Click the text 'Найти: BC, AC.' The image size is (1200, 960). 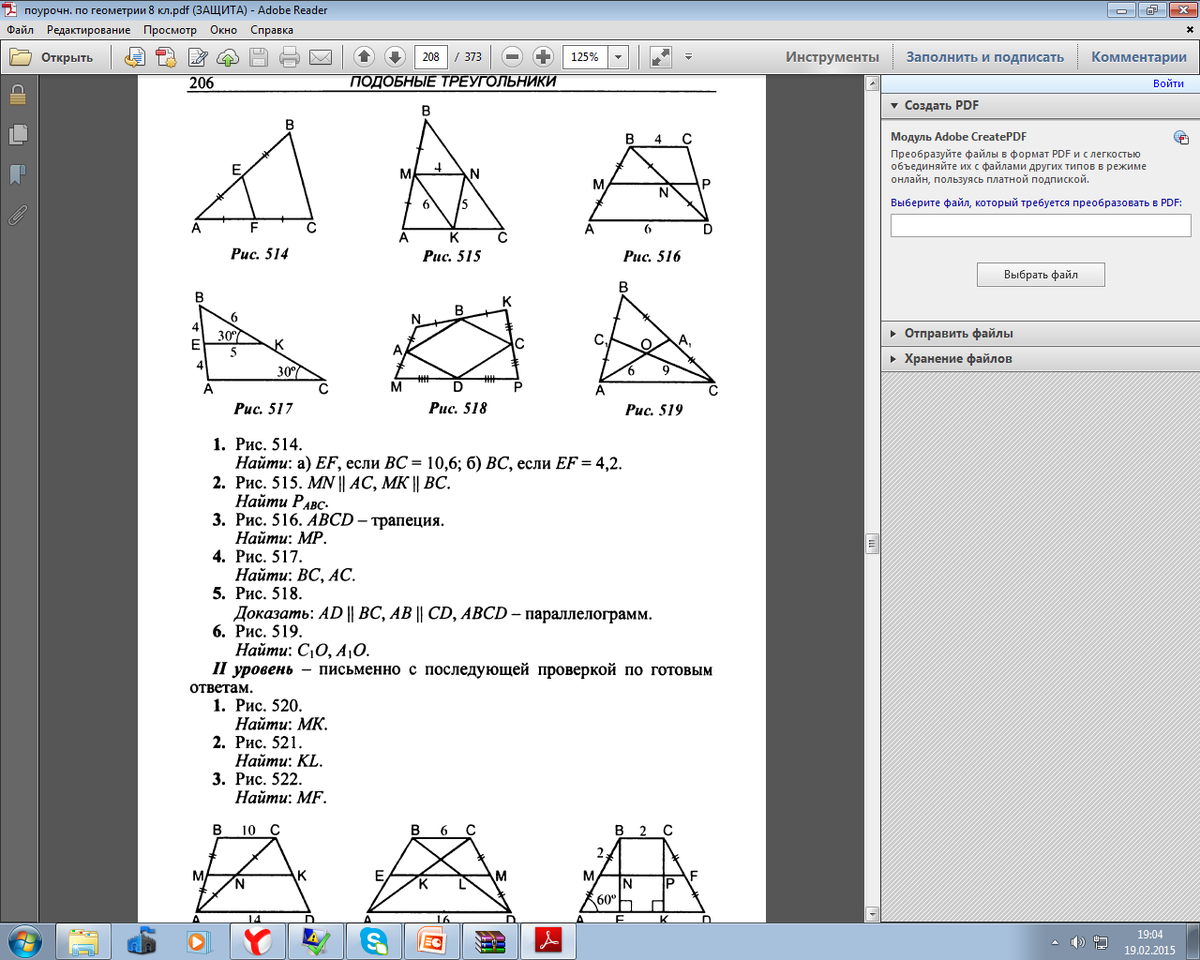coord(296,575)
